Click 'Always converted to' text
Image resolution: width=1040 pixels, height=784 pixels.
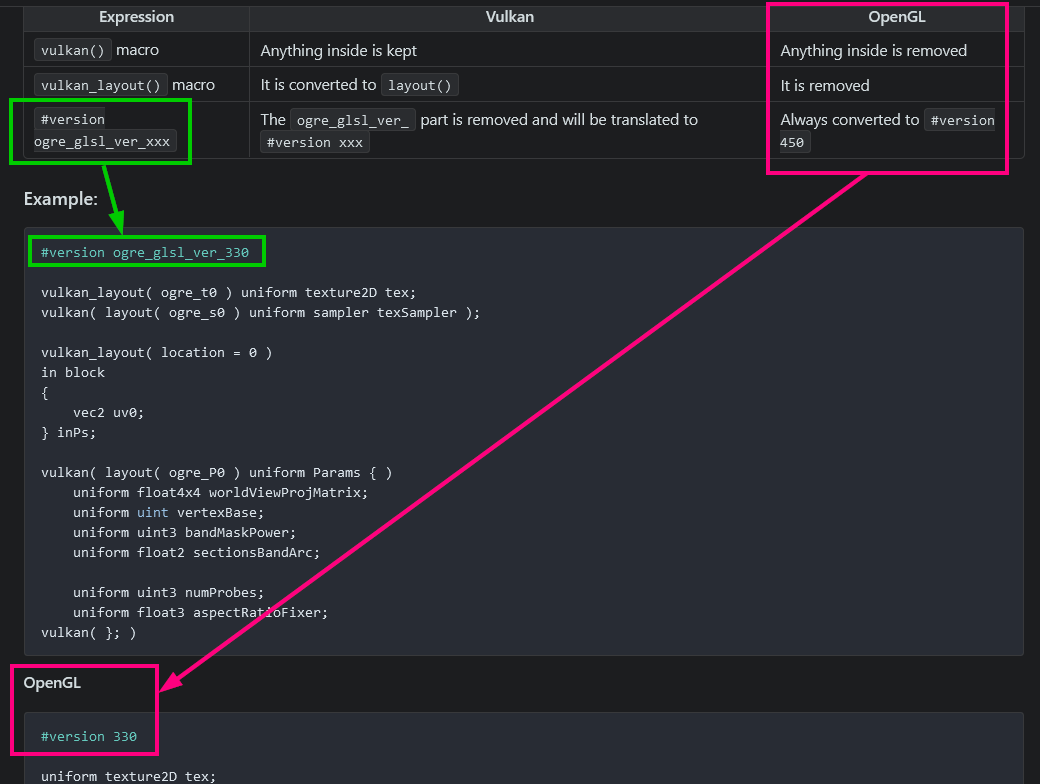click(850, 120)
